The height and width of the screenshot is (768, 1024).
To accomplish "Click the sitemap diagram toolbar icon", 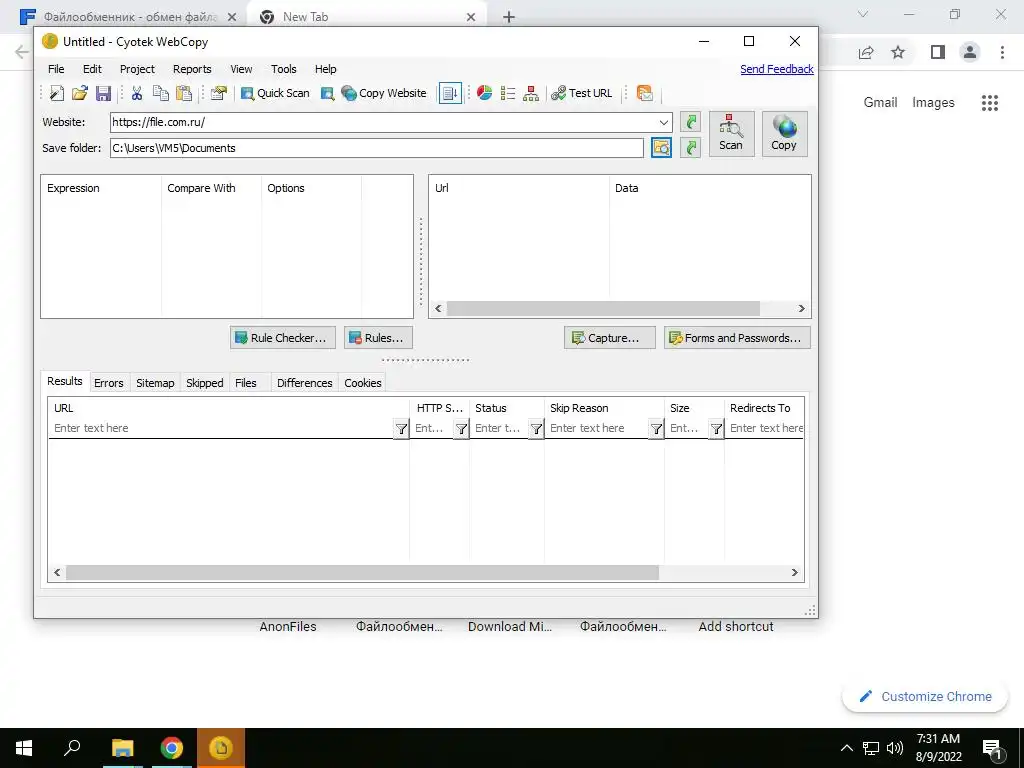I will [531, 93].
